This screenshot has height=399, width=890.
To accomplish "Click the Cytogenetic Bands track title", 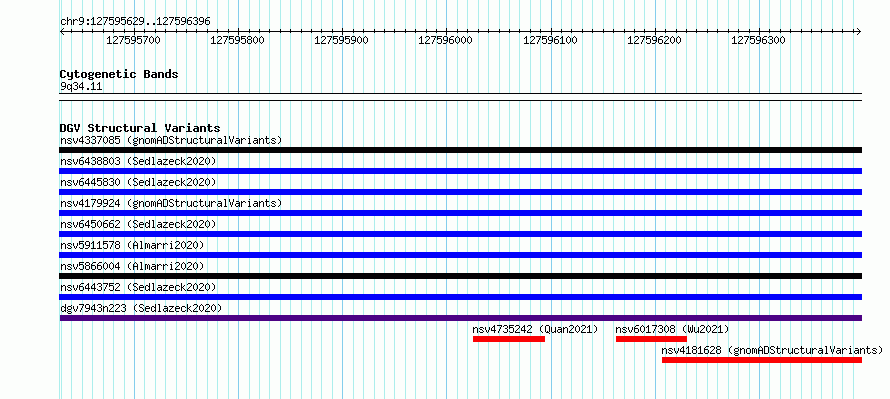I will click(x=119, y=74).
